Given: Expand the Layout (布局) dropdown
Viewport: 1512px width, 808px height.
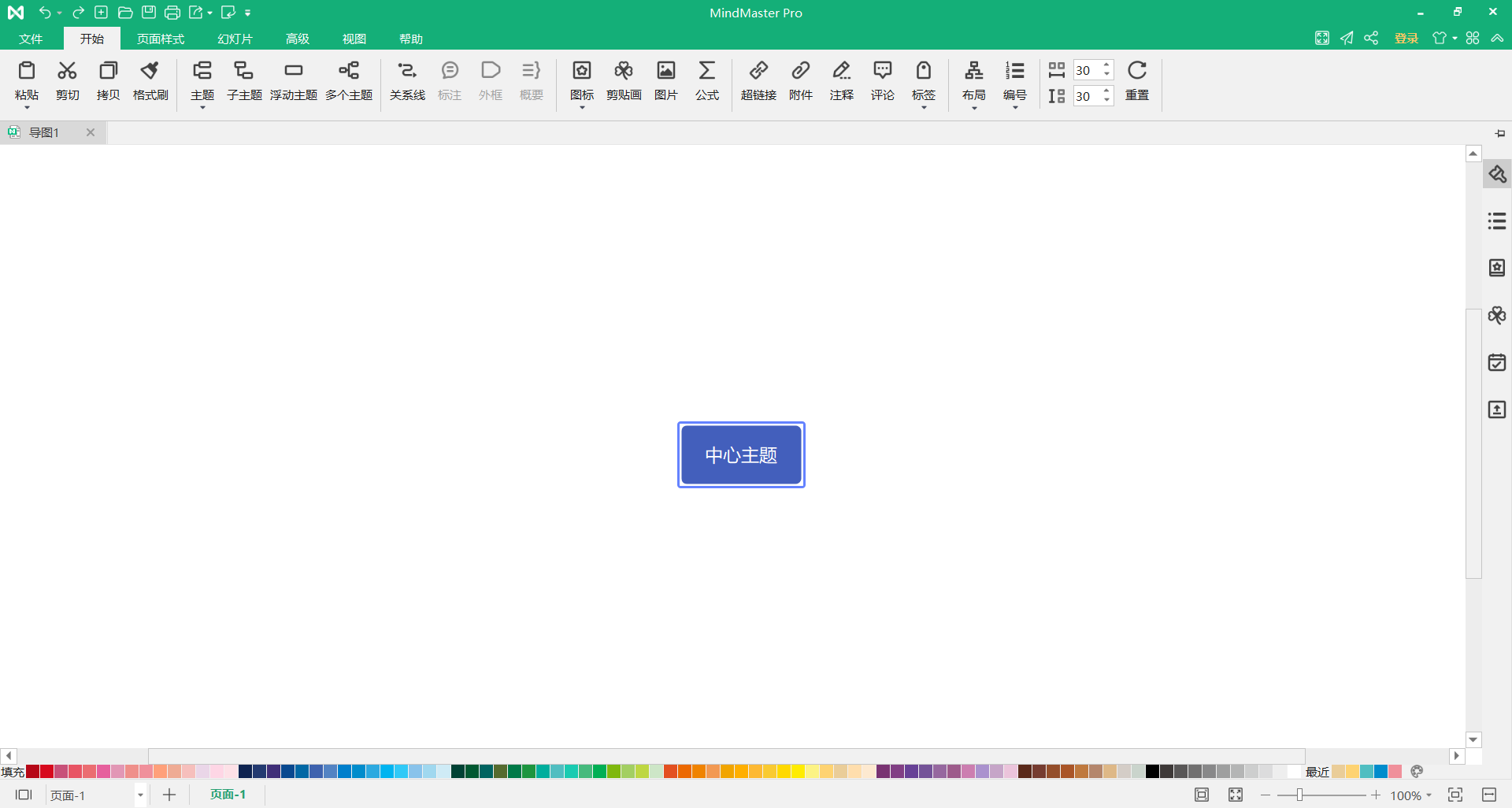Looking at the screenshot, I should [973, 107].
